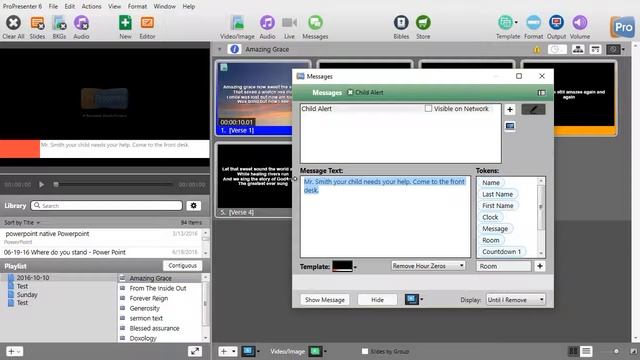
Task: Open the File menu
Action: coord(53,7)
